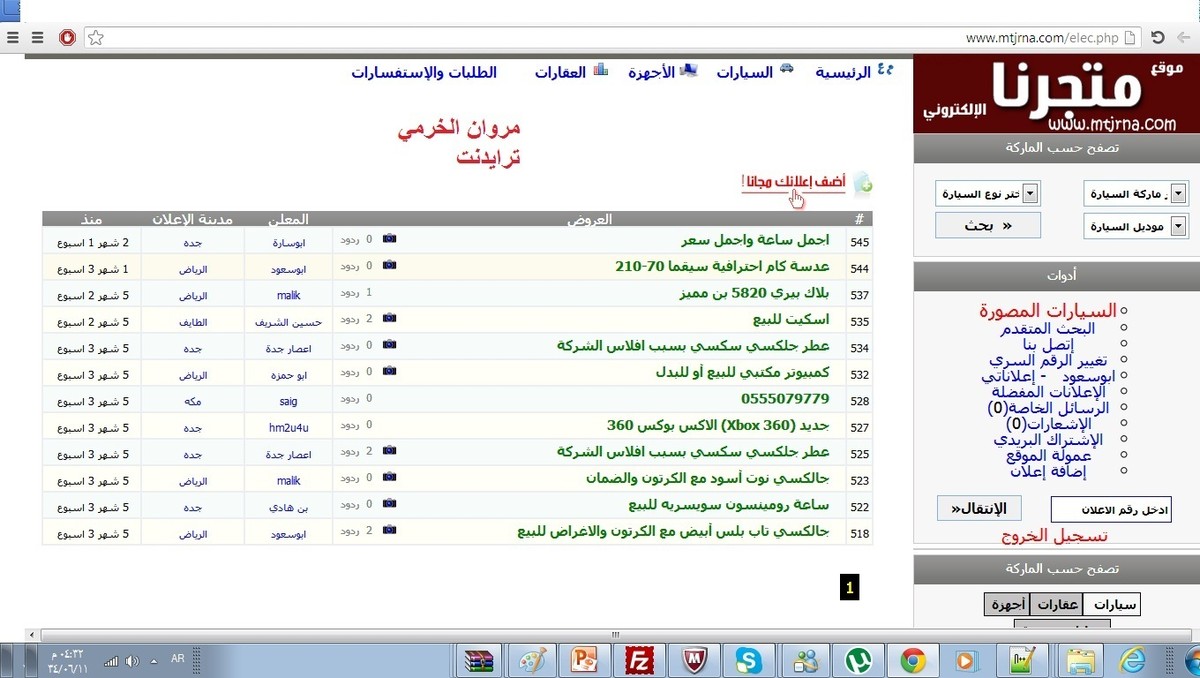Screen dimensions: 1200x678
Task: Open Chrome from the taskbar
Action: click(913, 660)
